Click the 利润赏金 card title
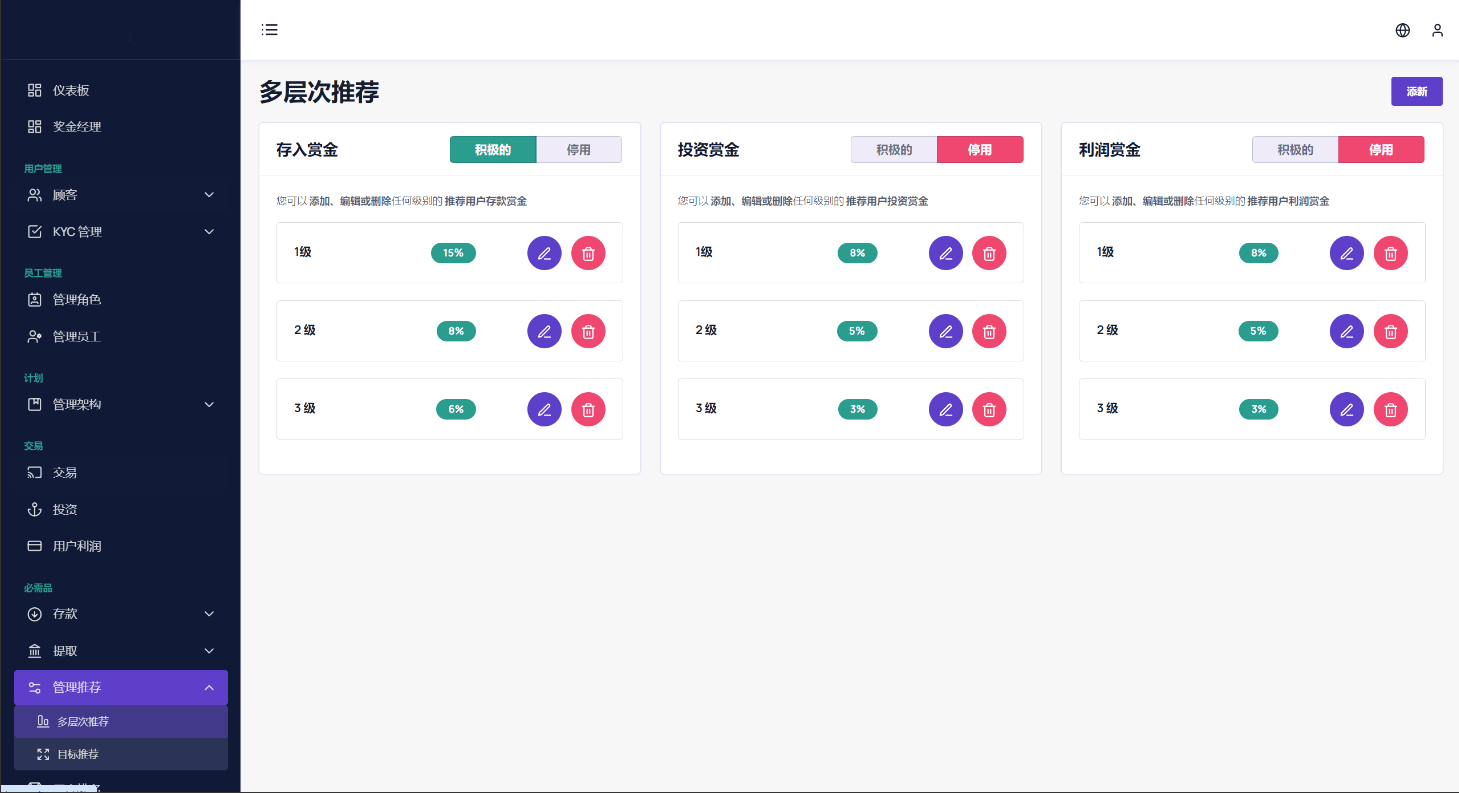Viewport: 1459px width, 793px height. (1110, 150)
